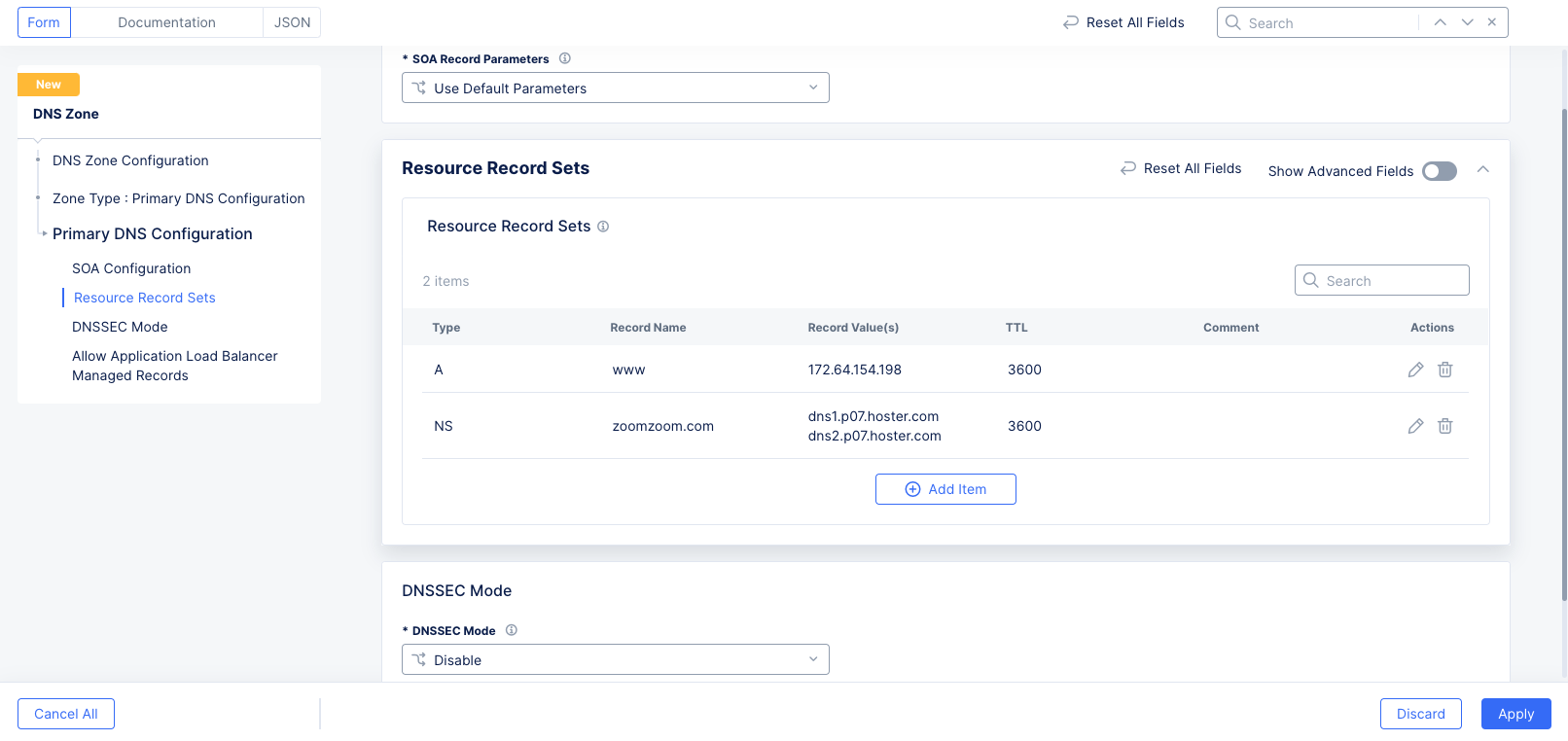Delete the www A record

[1445, 370]
